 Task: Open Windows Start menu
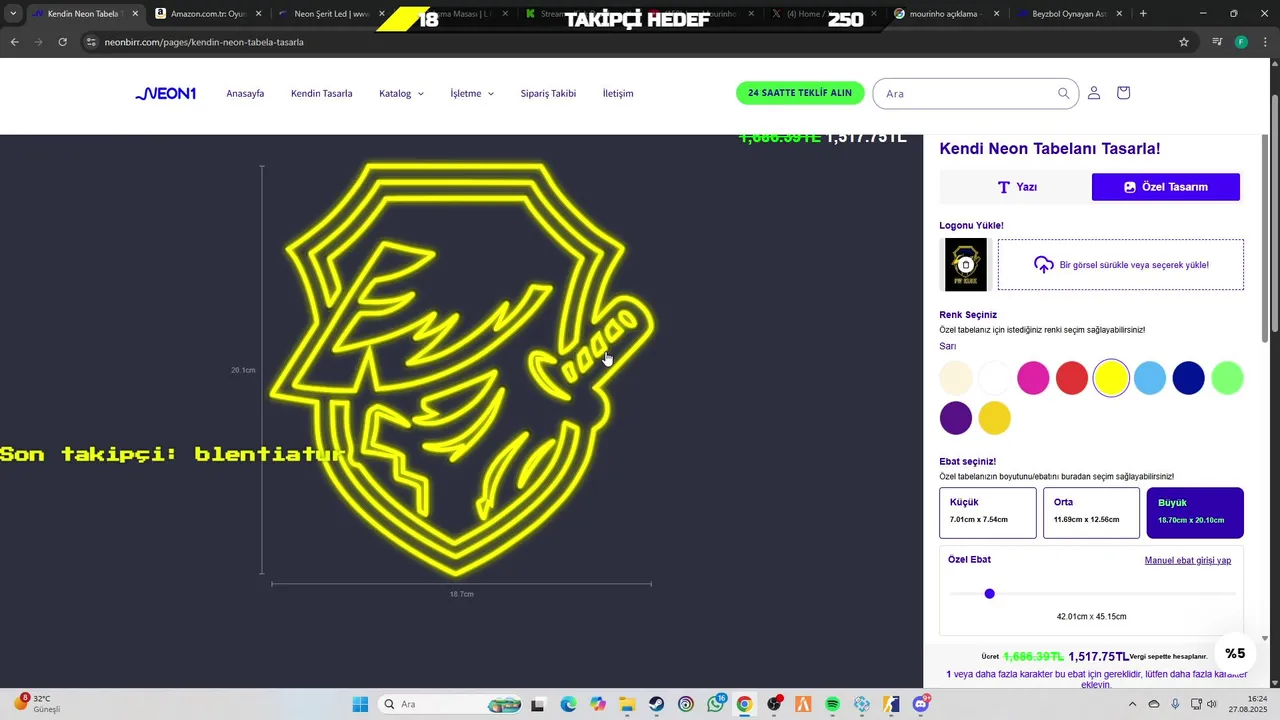pos(360,704)
